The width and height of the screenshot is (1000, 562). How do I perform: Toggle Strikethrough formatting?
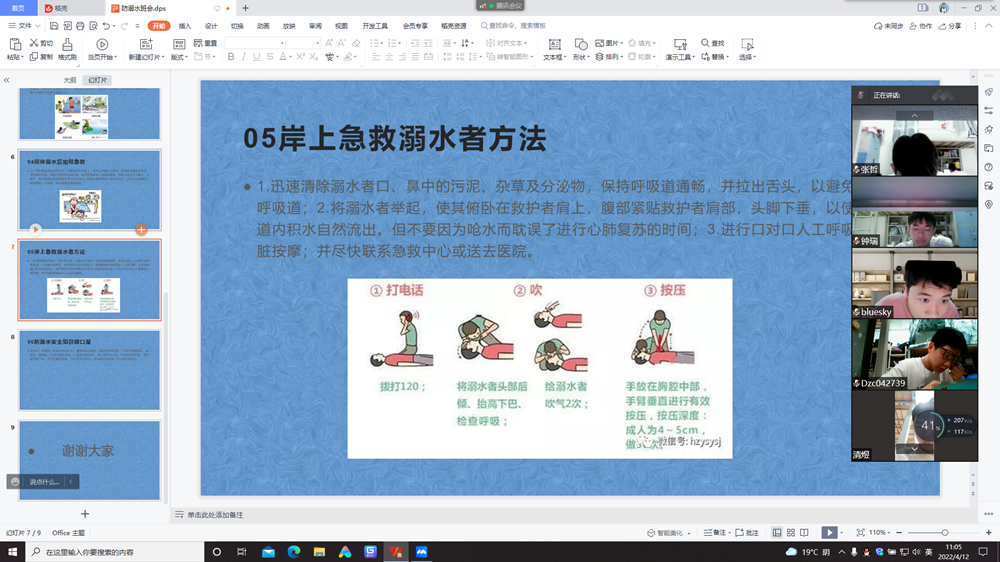click(270, 57)
